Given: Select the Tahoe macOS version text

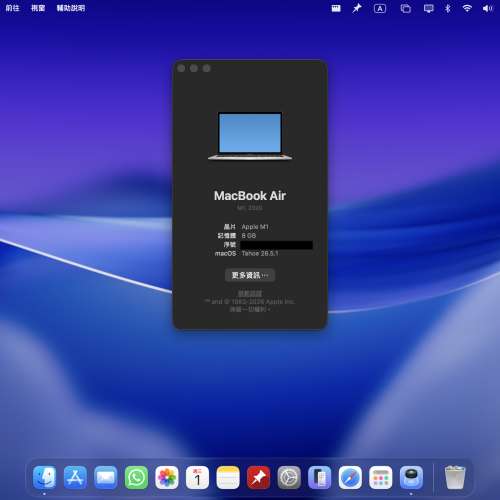Looking at the screenshot, I should point(260,254).
